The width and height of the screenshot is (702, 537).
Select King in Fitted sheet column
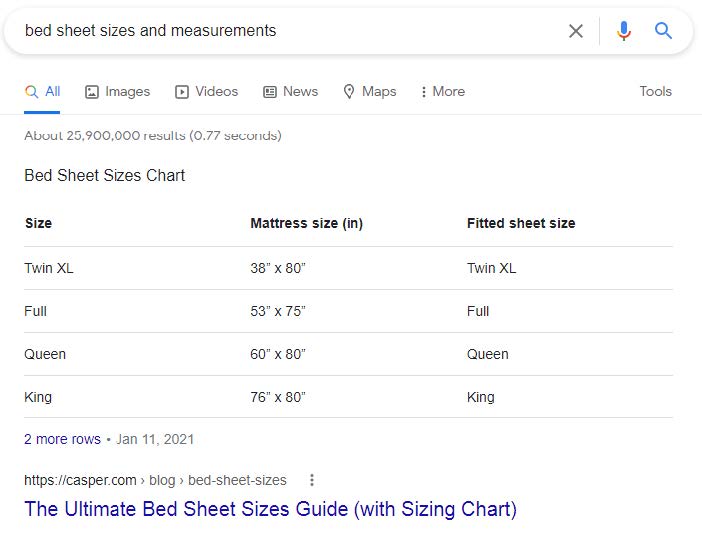tap(481, 397)
